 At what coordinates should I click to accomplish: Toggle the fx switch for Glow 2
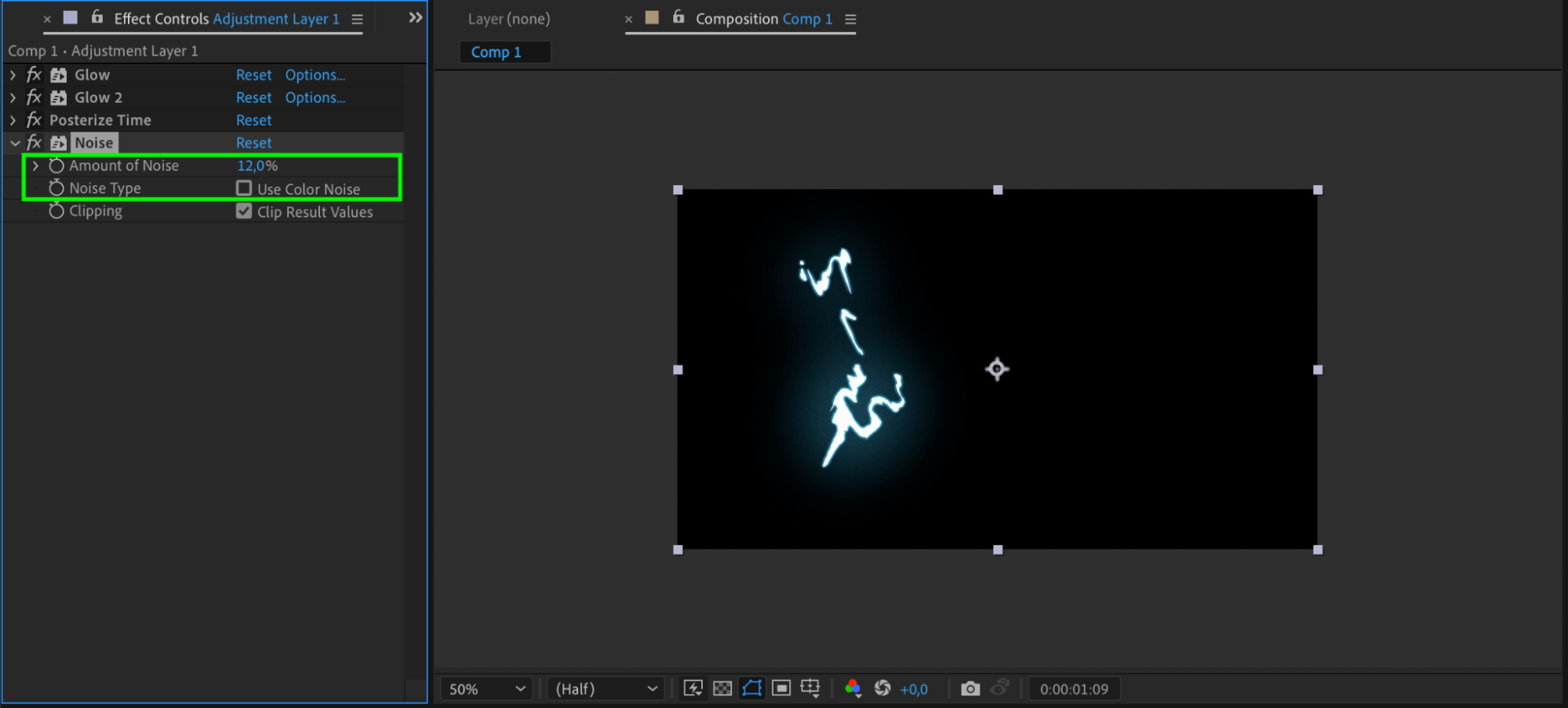click(34, 97)
